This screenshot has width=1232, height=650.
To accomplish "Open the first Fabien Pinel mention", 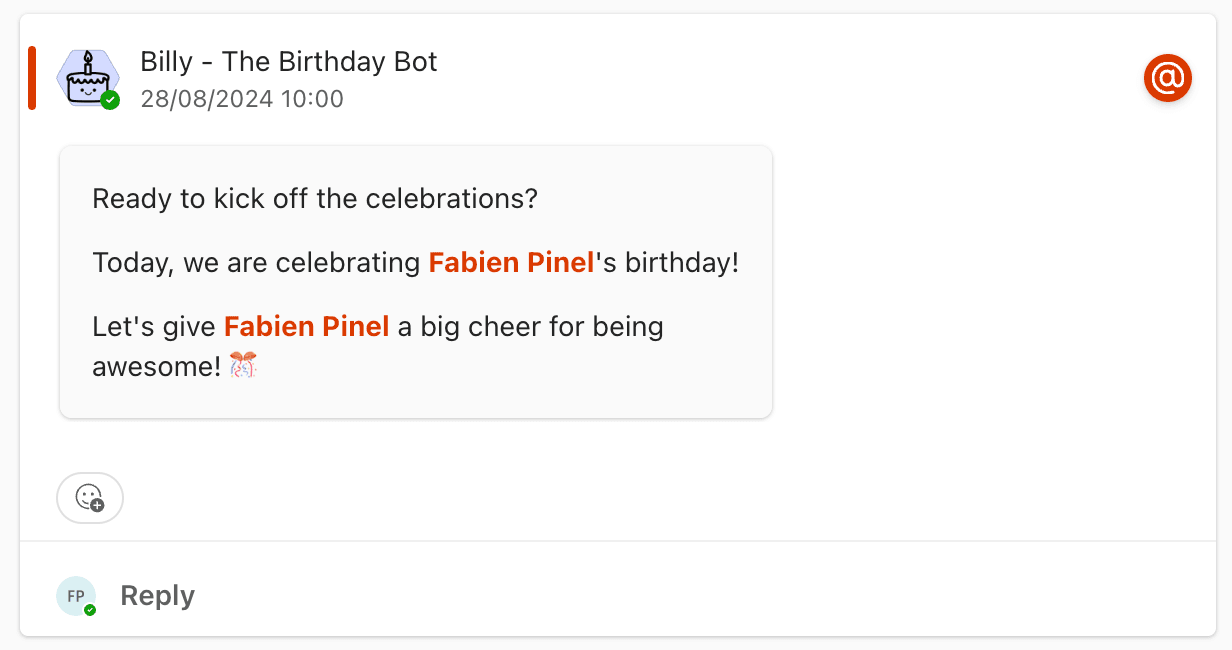I will coord(510,262).
